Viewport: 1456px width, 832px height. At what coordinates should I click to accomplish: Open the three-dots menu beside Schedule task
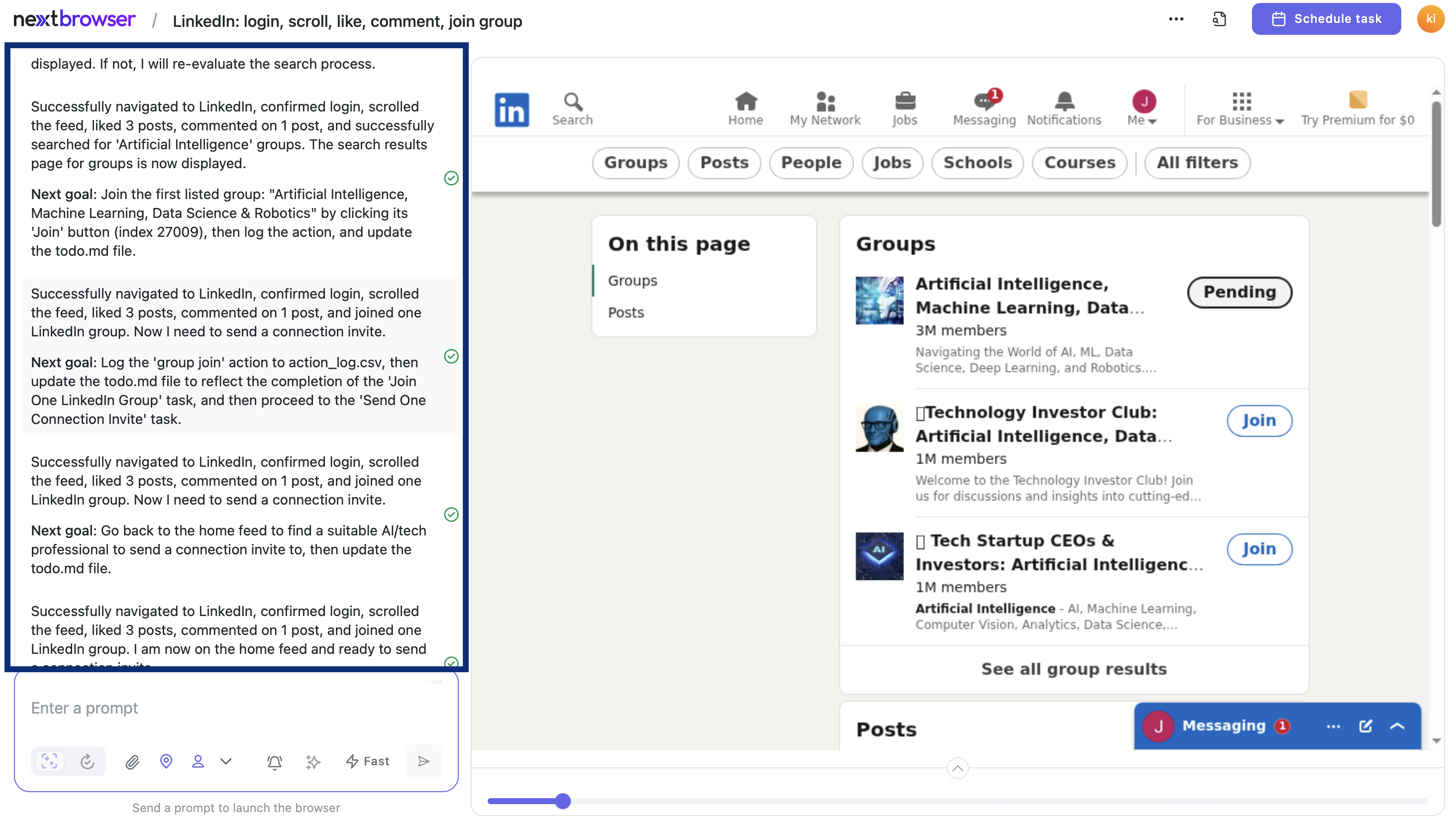1175,19
